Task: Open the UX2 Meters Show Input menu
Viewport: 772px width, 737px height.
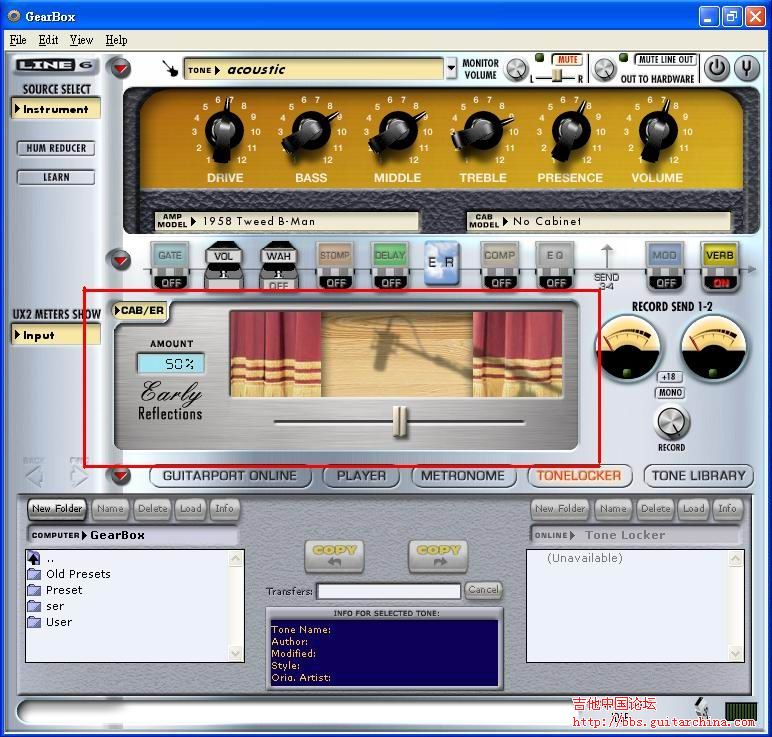Action: 56,335
